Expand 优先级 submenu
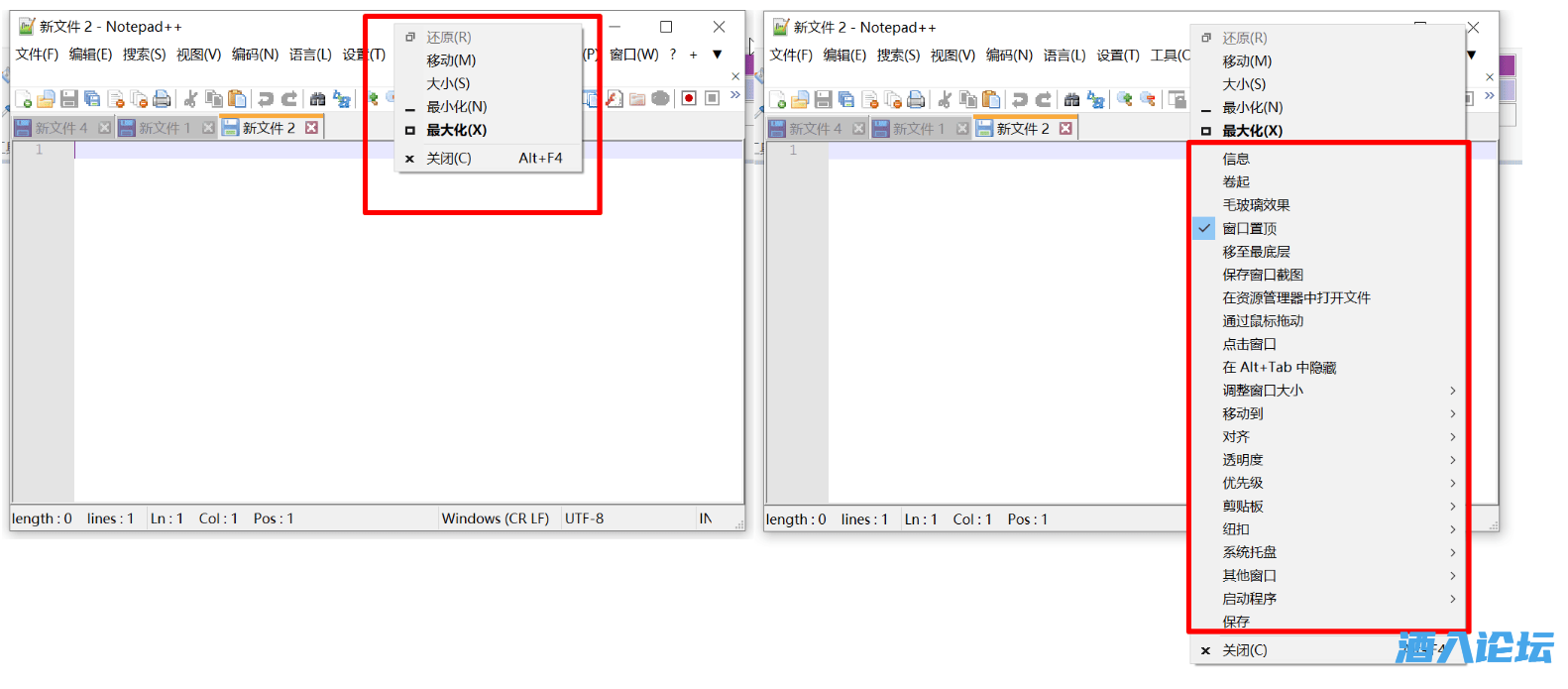This screenshot has height=689, width=1568. click(1328, 484)
